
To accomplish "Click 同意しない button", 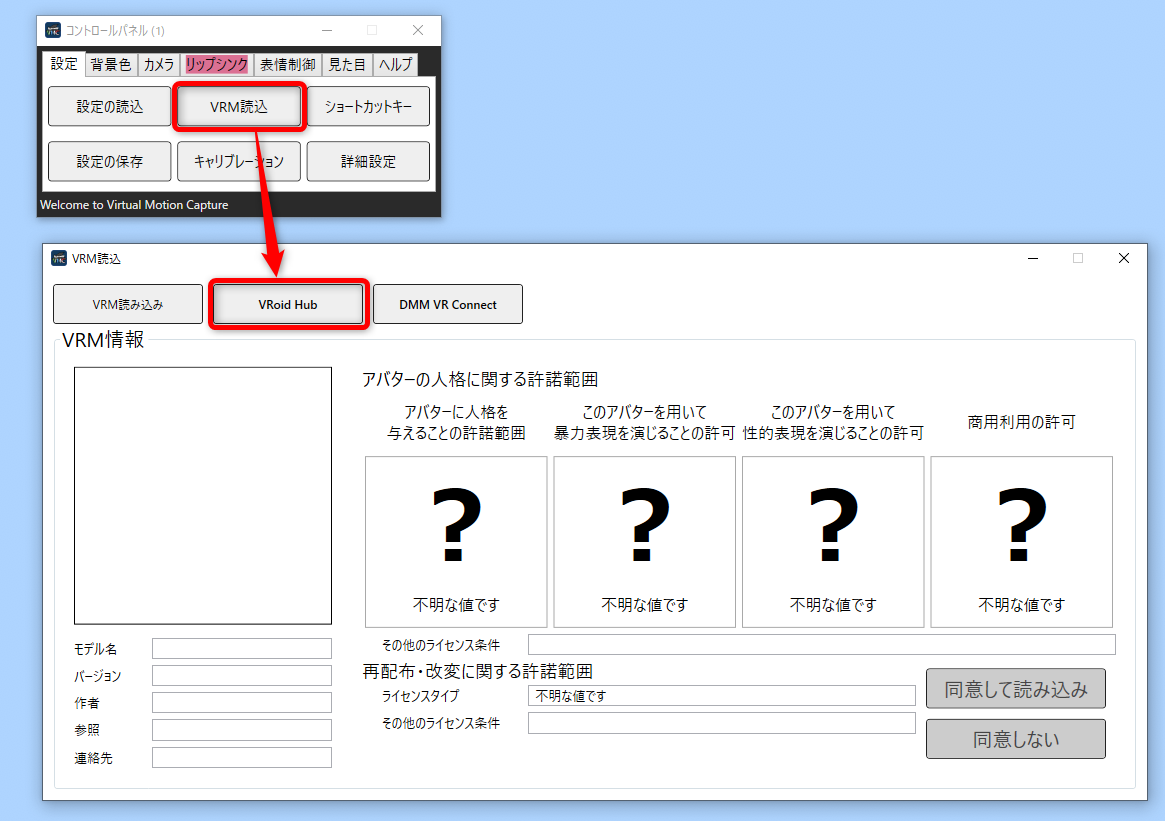I will coord(1016,739).
